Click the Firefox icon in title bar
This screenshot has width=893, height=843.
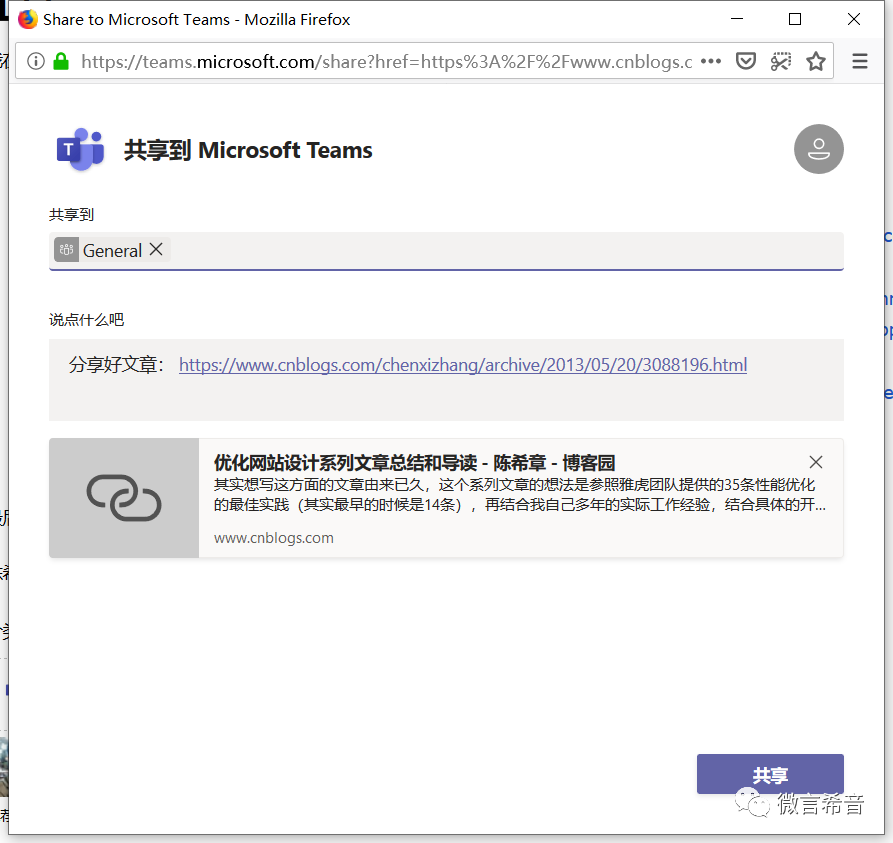click(x=27, y=19)
